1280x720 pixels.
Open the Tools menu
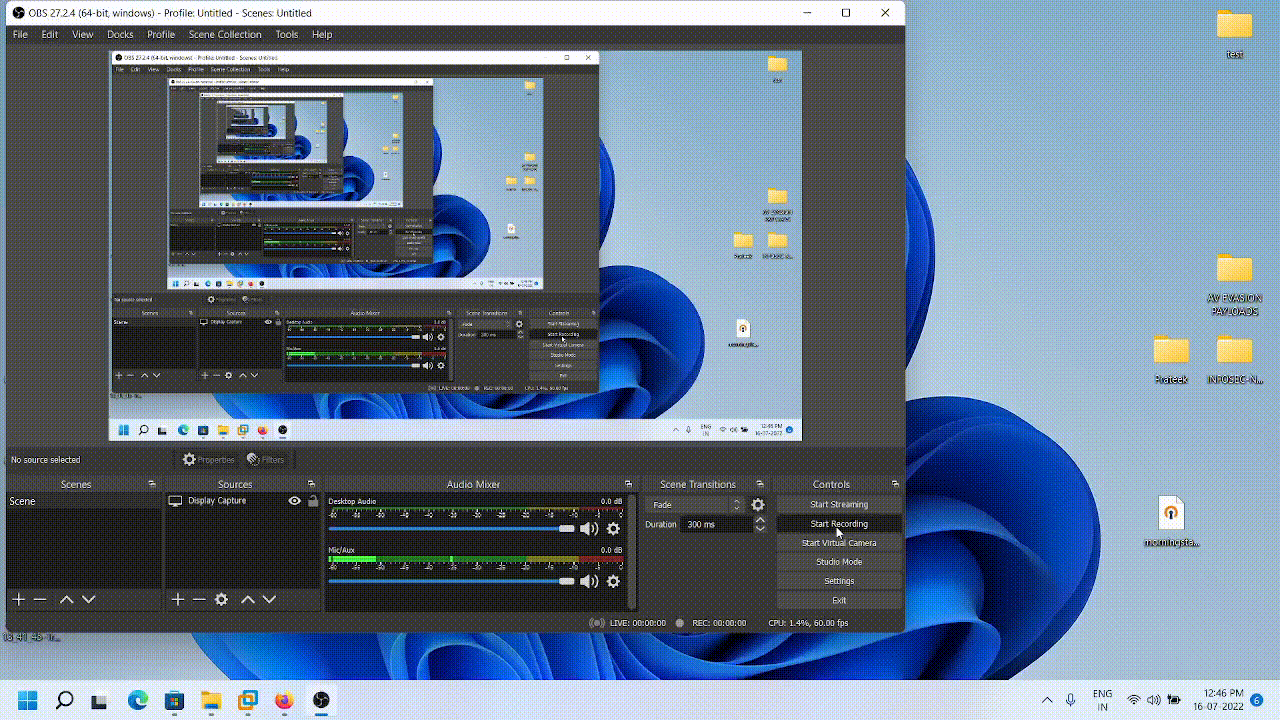287,34
